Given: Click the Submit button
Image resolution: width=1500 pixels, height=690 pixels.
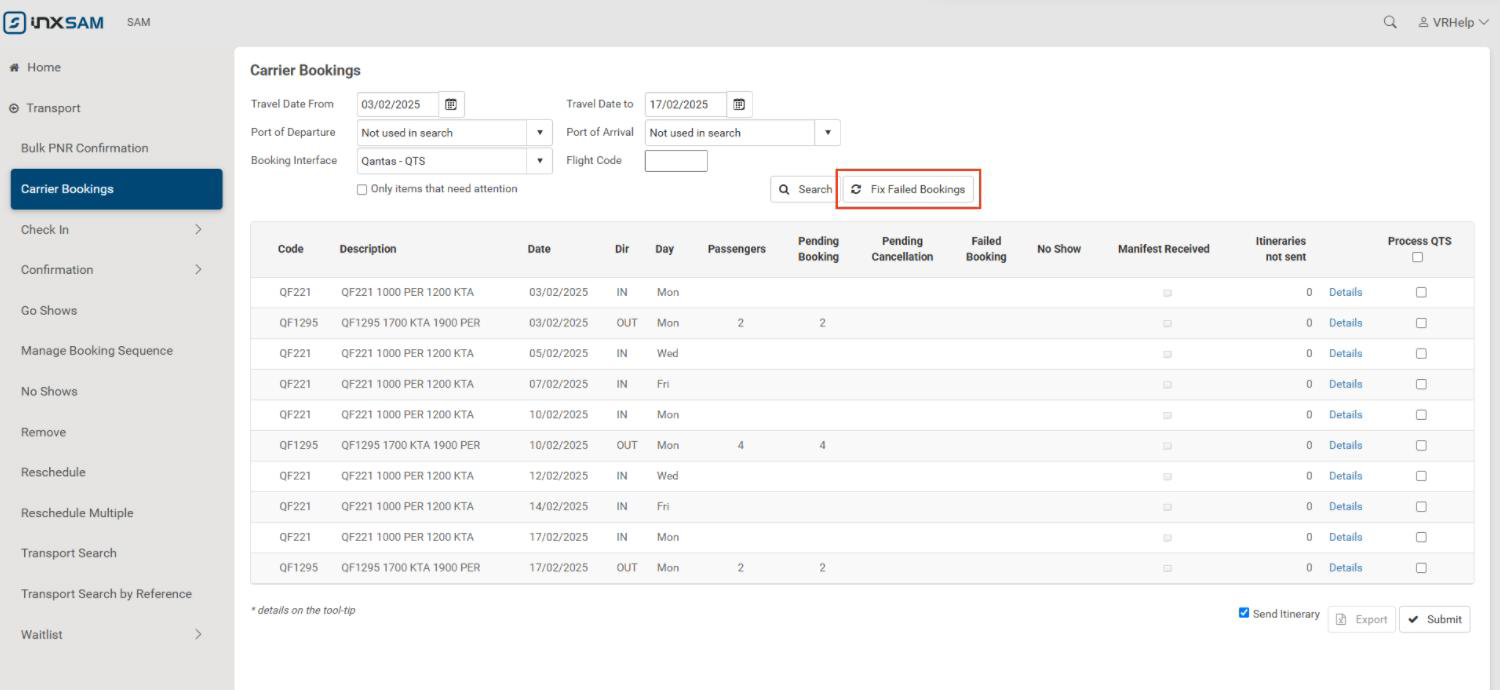Looking at the screenshot, I should pyautogui.click(x=1434, y=619).
